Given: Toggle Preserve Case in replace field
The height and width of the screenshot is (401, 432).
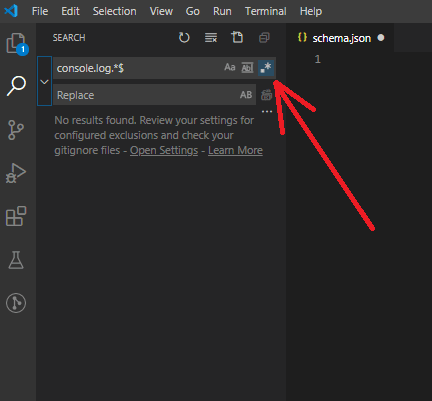Looking at the screenshot, I should (246, 95).
